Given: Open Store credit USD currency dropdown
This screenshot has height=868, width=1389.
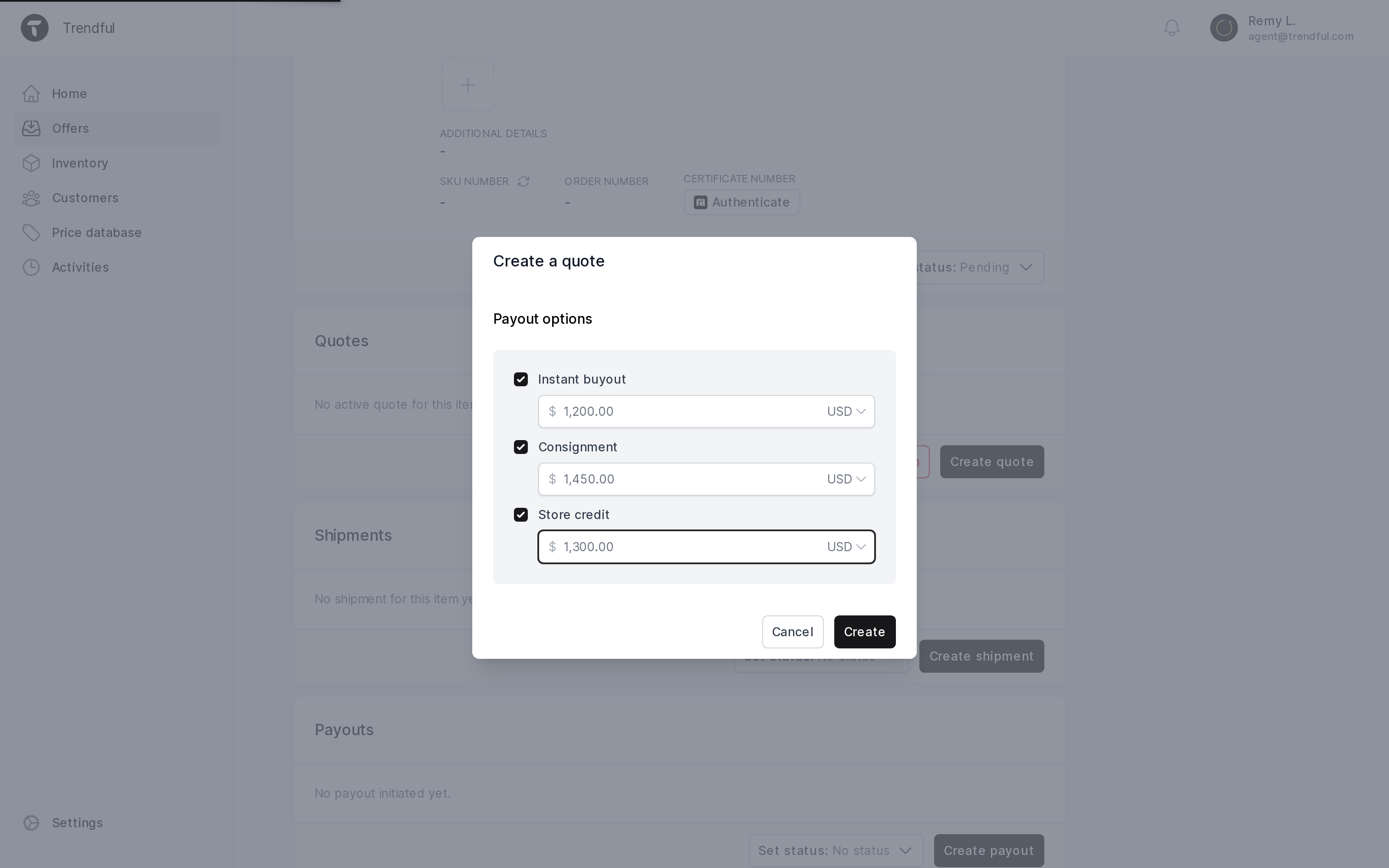Looking at the screenshot, I should coord(846,547).
